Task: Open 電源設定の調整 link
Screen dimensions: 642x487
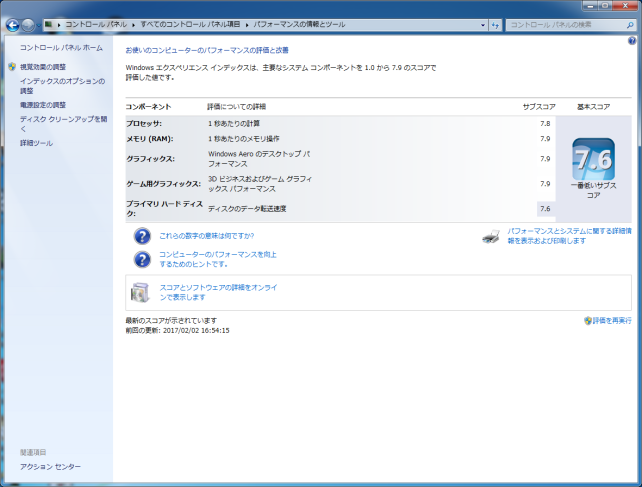Action: [x=43, y=105]
